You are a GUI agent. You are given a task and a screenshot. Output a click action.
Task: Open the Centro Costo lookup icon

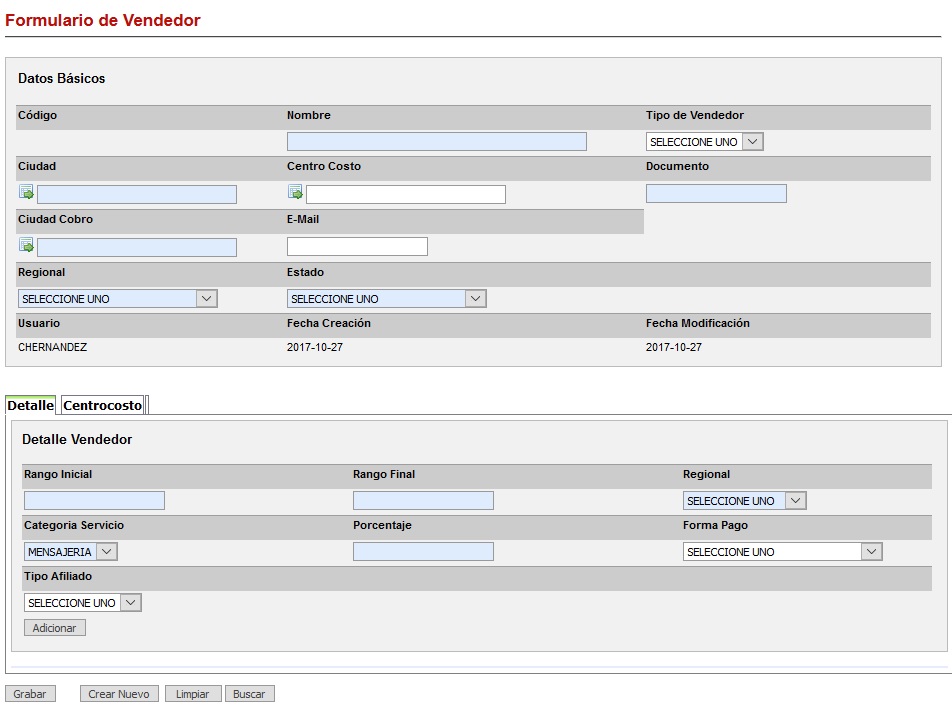coord(295,193)
